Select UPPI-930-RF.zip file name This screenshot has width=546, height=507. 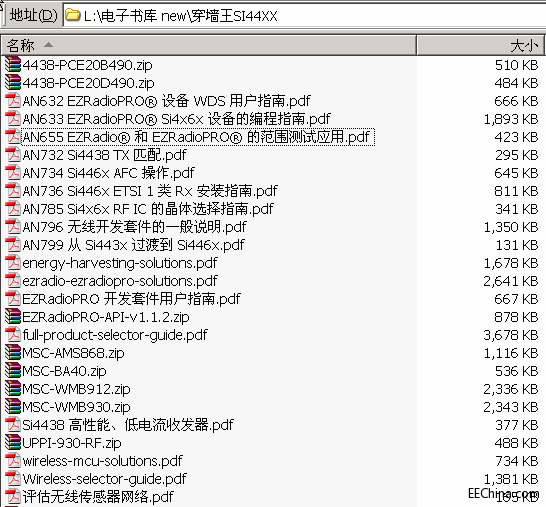point(72,443)
